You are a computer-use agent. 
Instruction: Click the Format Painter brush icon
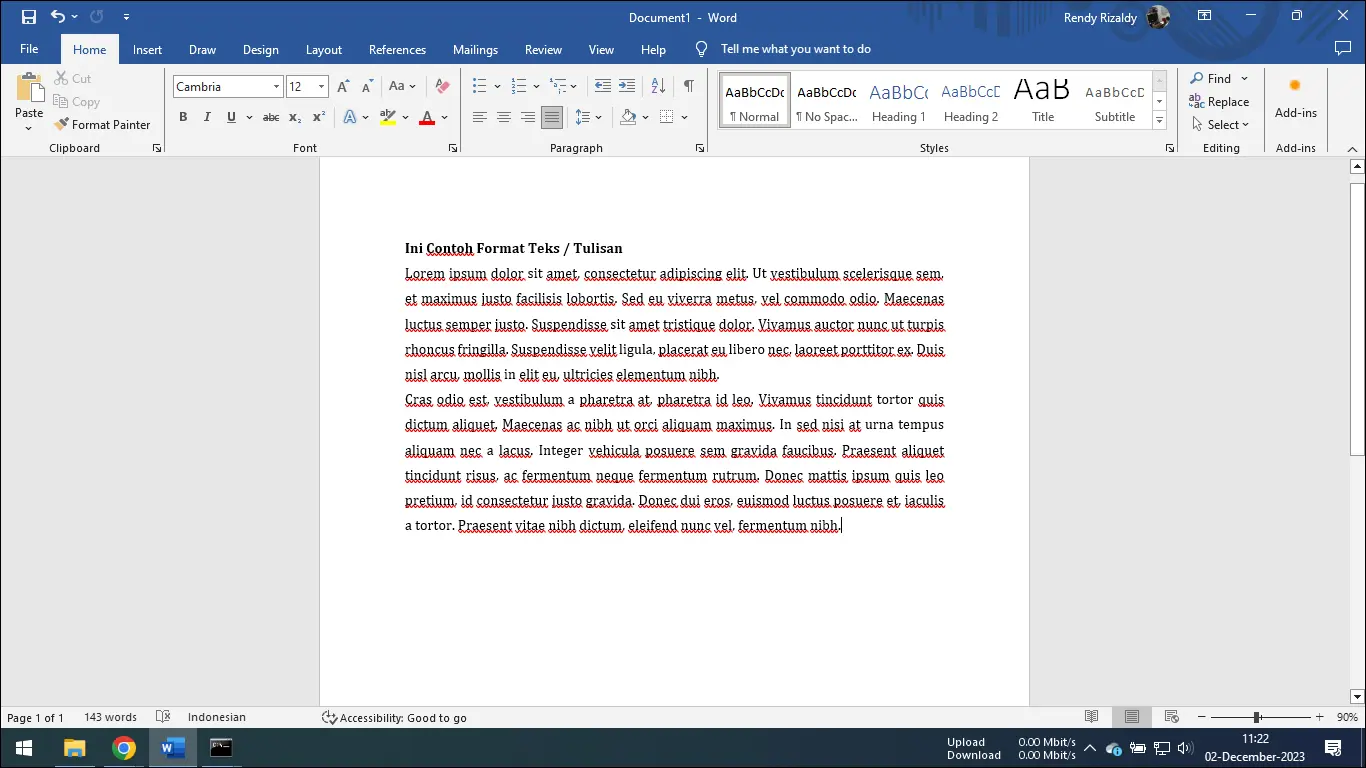(62, 125)
